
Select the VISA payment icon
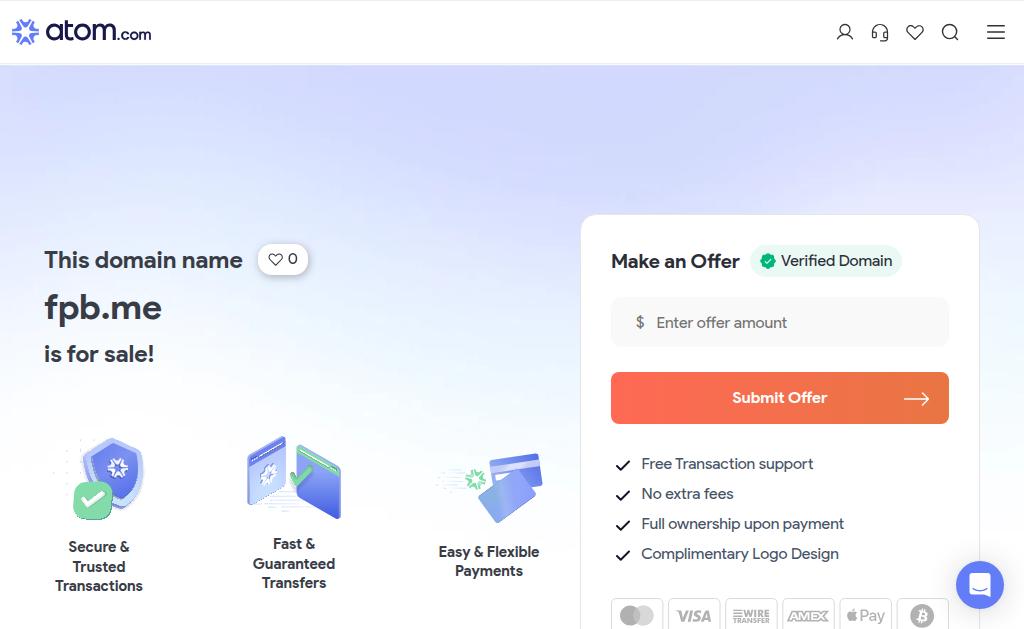click(694, 615)
